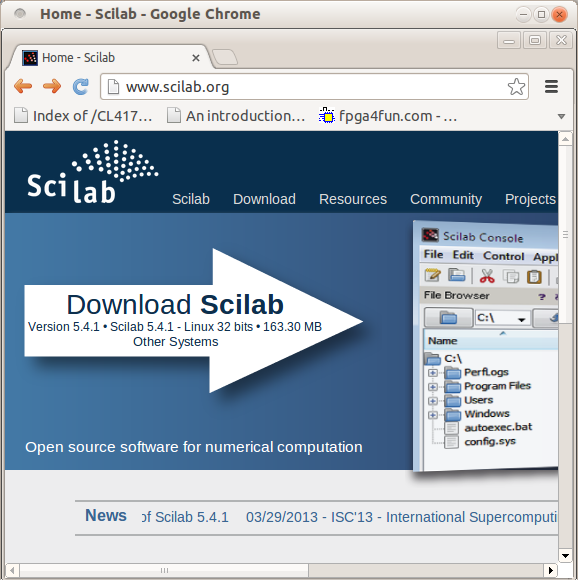Click the browser forward arrow
The height and width of the screenshot is (580, 578).
[x=52, y=87]
